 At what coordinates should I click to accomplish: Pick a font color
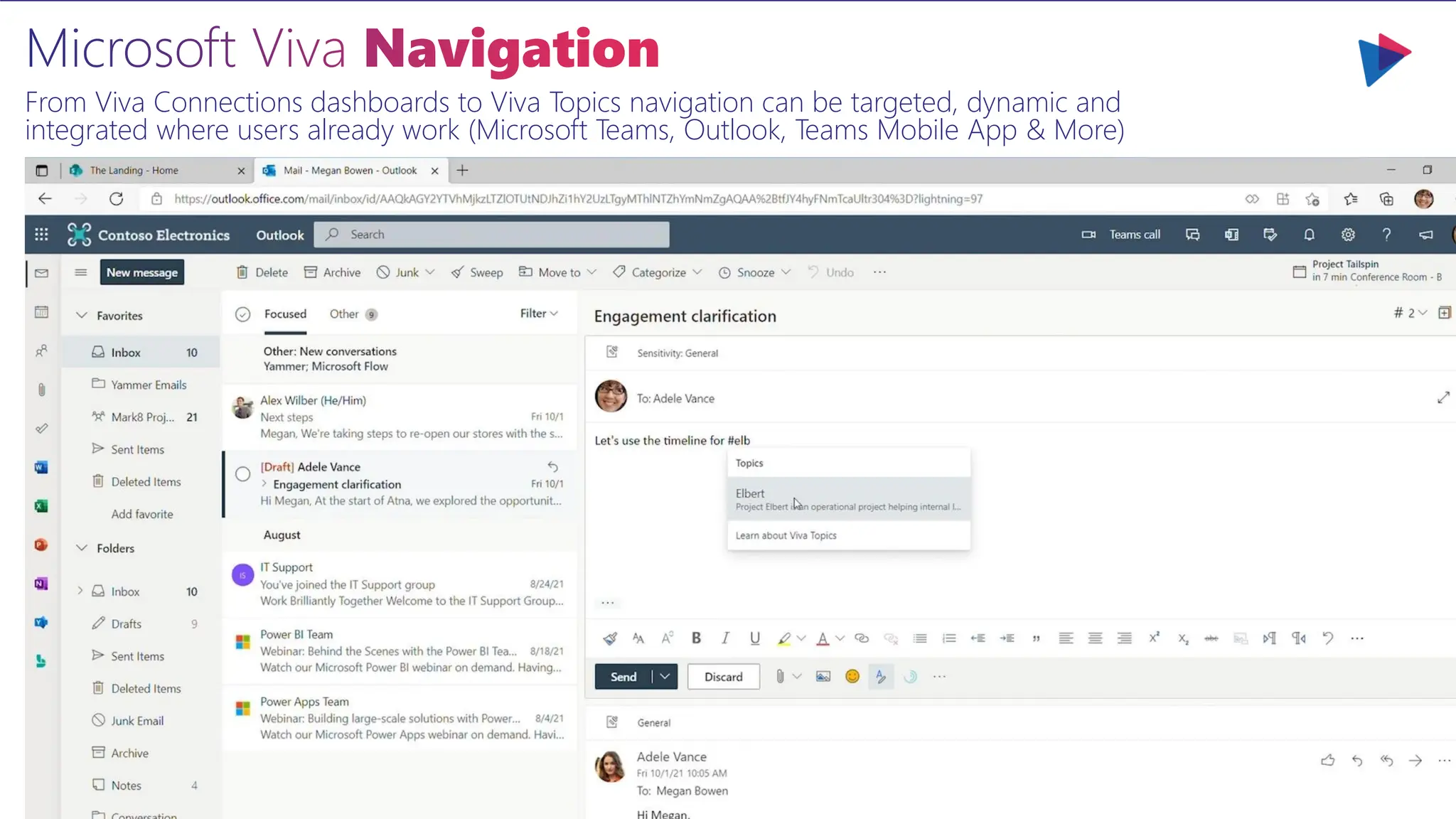823,638
